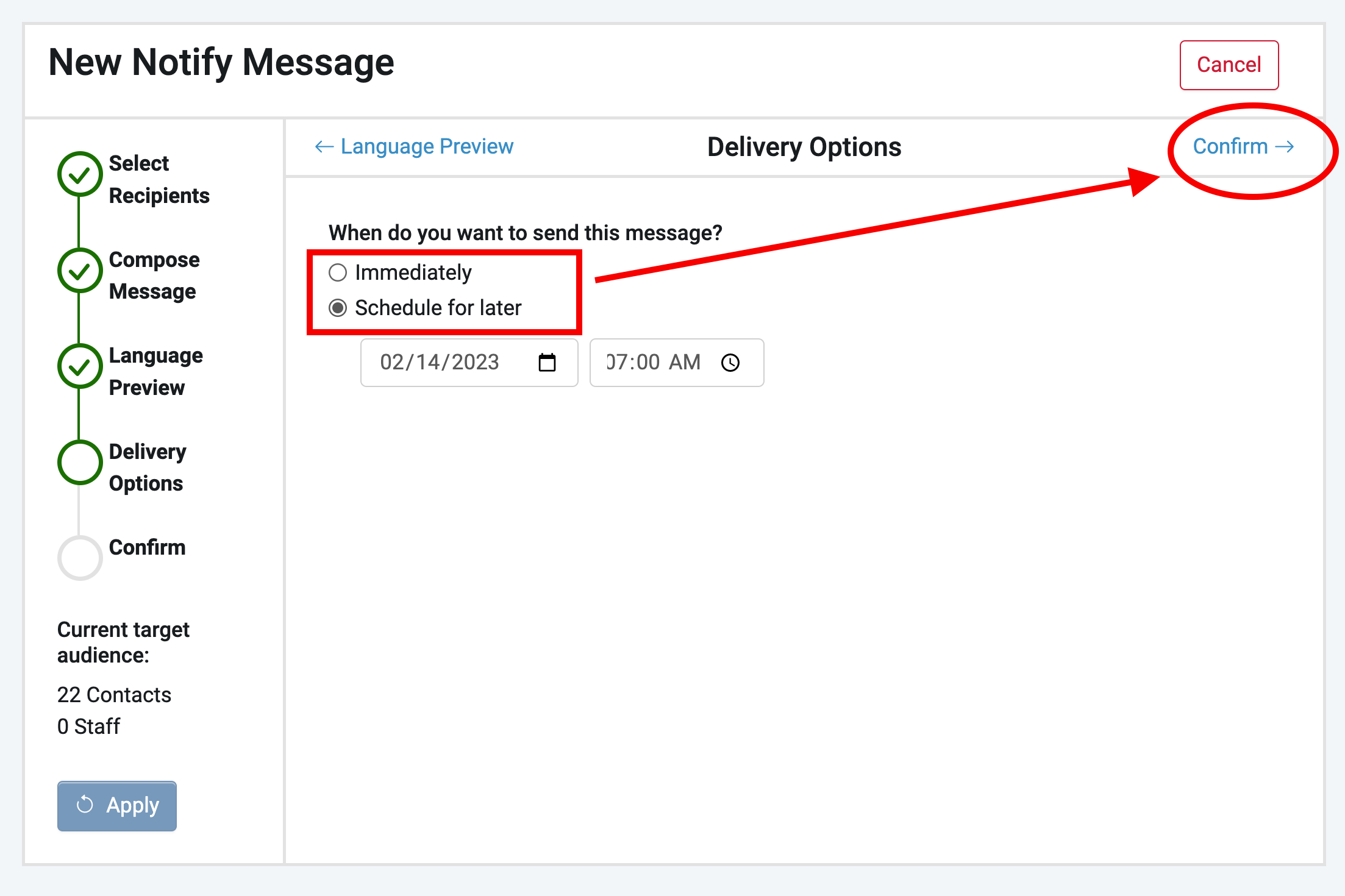
Task: Click the New Notify Message title
Action: [221, 62]
